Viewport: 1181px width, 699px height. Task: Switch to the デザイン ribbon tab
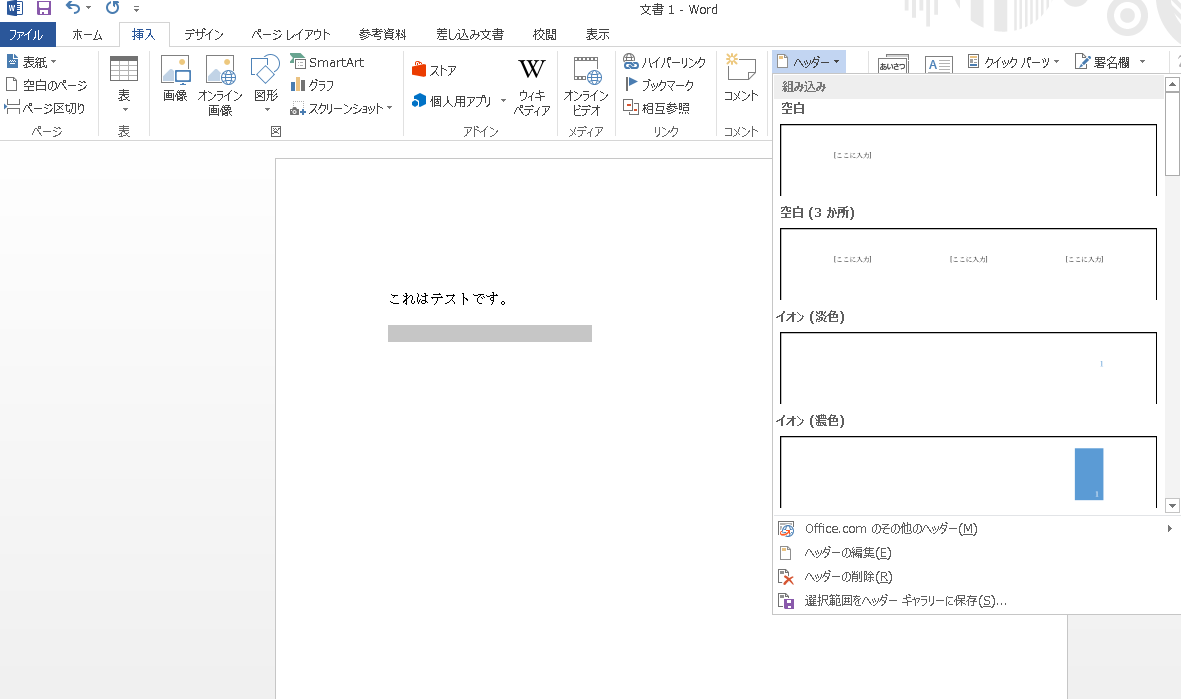coord(203,33)
